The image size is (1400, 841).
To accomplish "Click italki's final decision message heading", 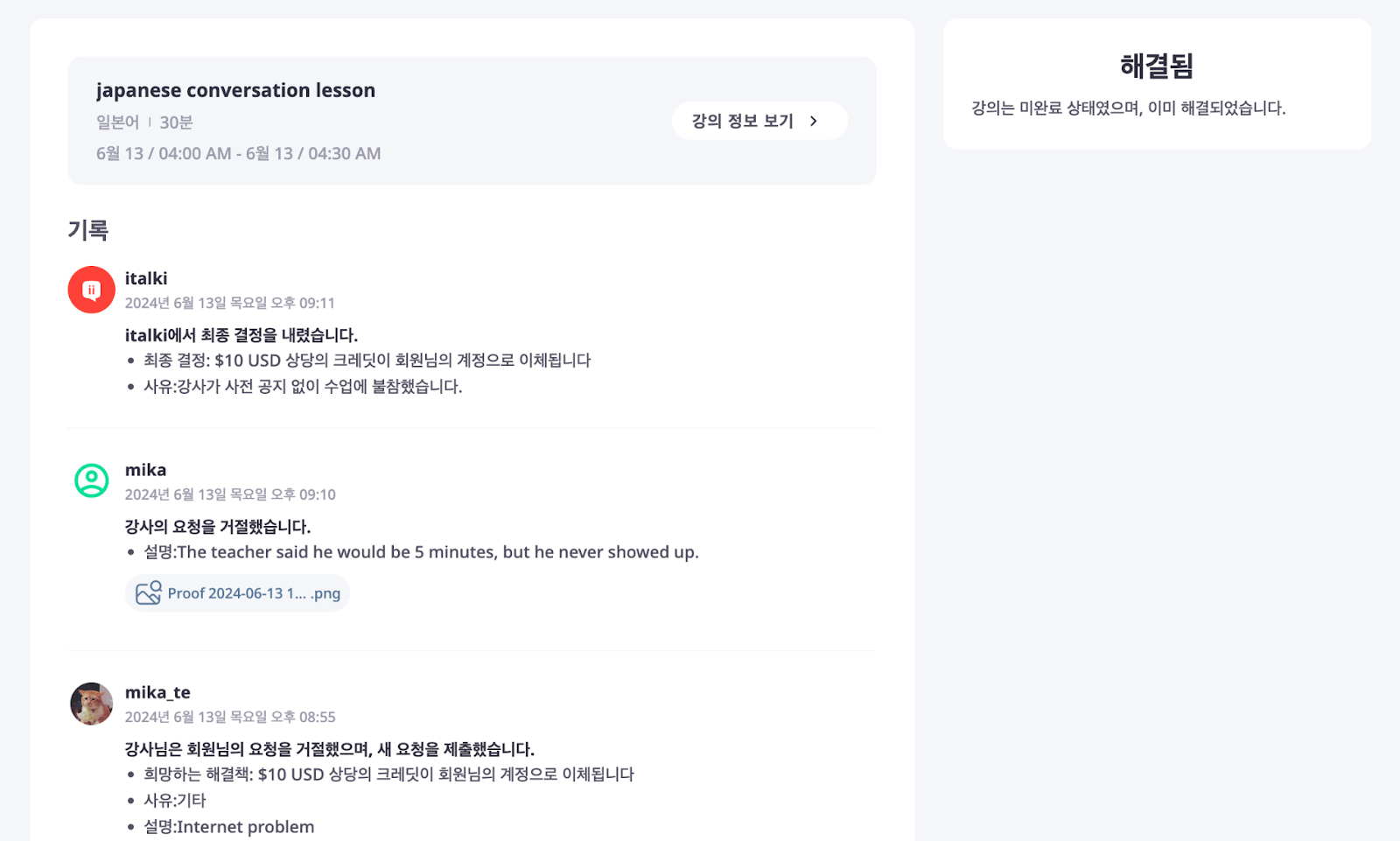I will [241, 334].
